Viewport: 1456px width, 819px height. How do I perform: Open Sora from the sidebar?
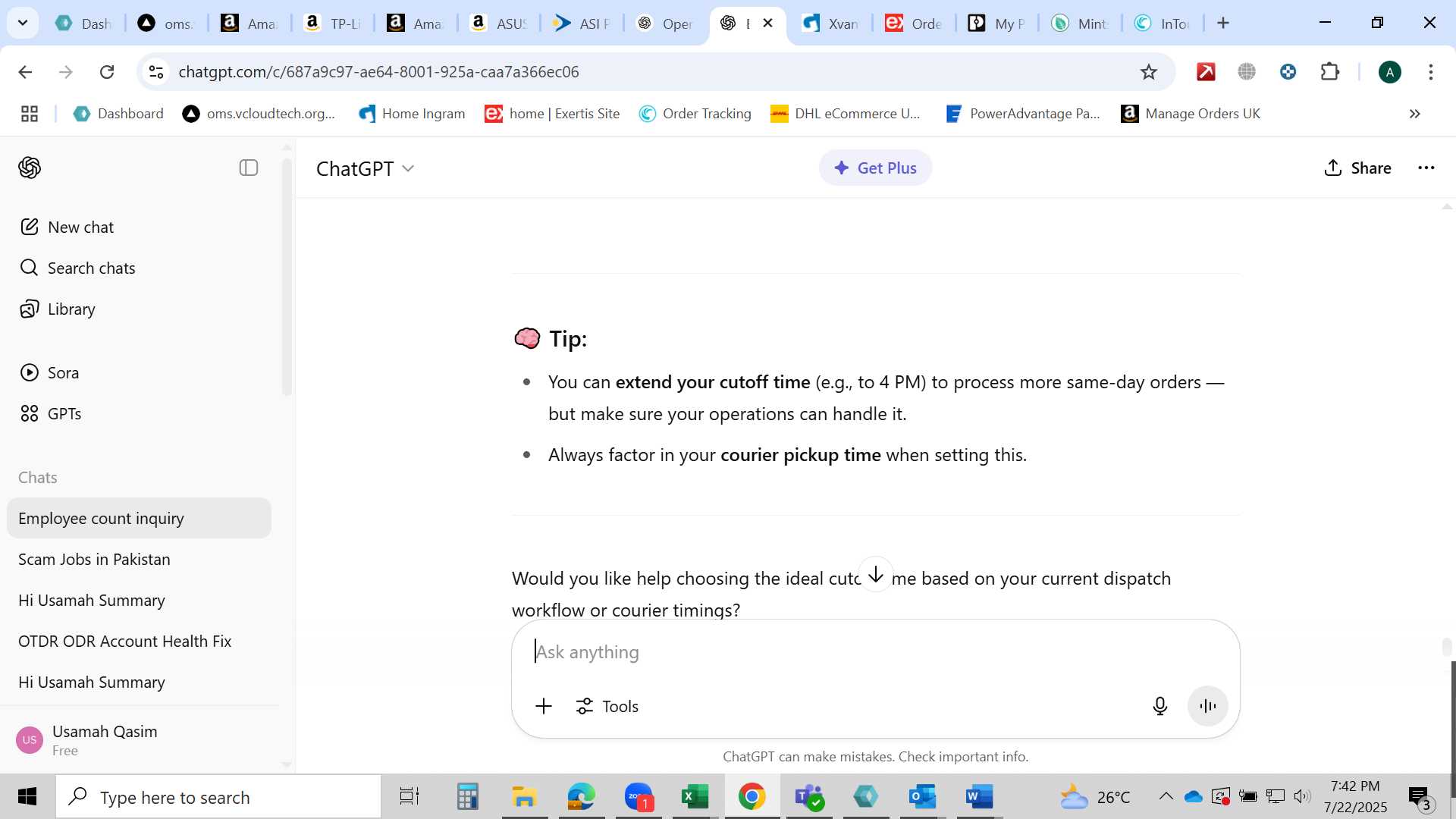coord(49,372)
